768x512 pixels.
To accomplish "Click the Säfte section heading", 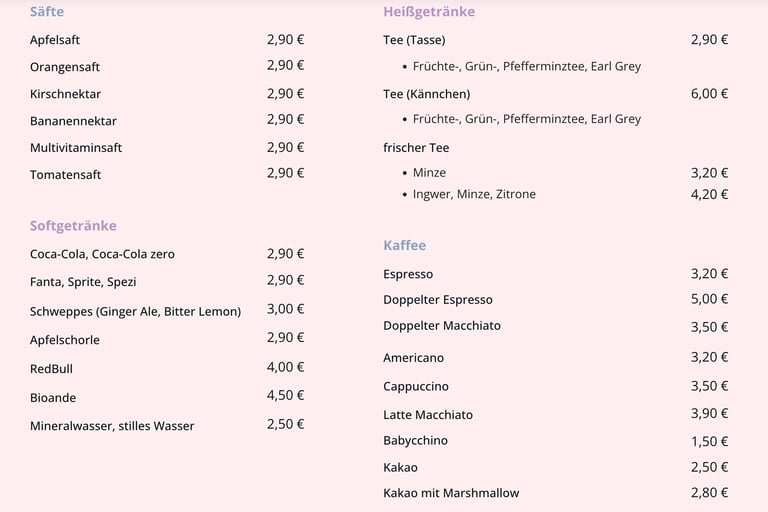I will (x=47, y=12).
